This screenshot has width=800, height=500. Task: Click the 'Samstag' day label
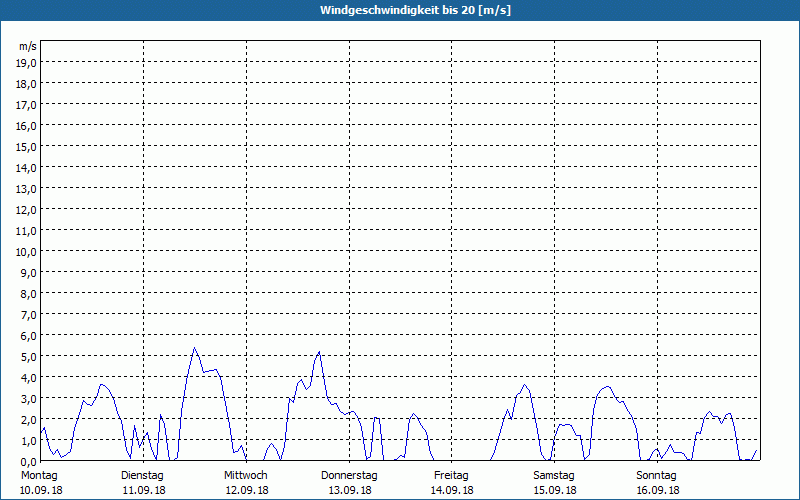554,476
